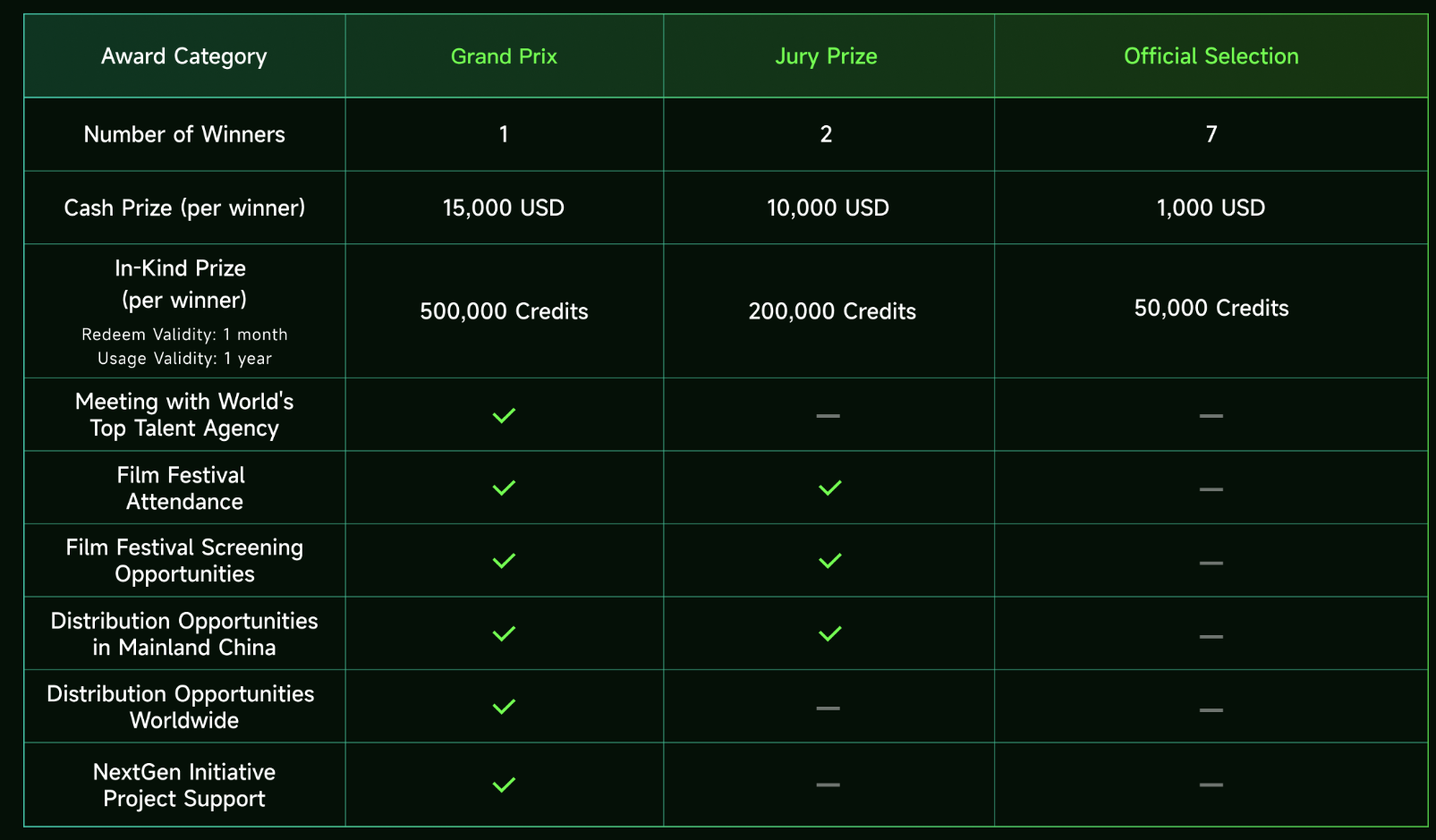The width and height of the screenshot is (1436, 840).
Task: Click Grand Prix checkmark for Film Festival Attendance
Action: click(x=504, y=488)
